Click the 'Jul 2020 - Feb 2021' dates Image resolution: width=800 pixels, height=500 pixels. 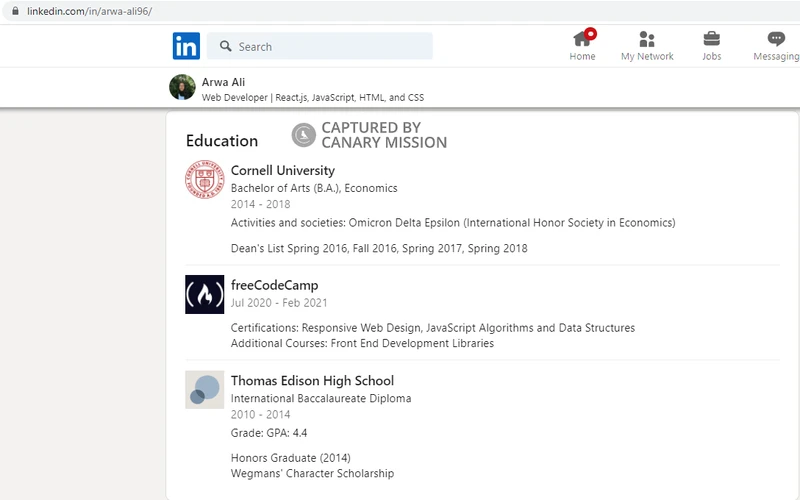279,303
